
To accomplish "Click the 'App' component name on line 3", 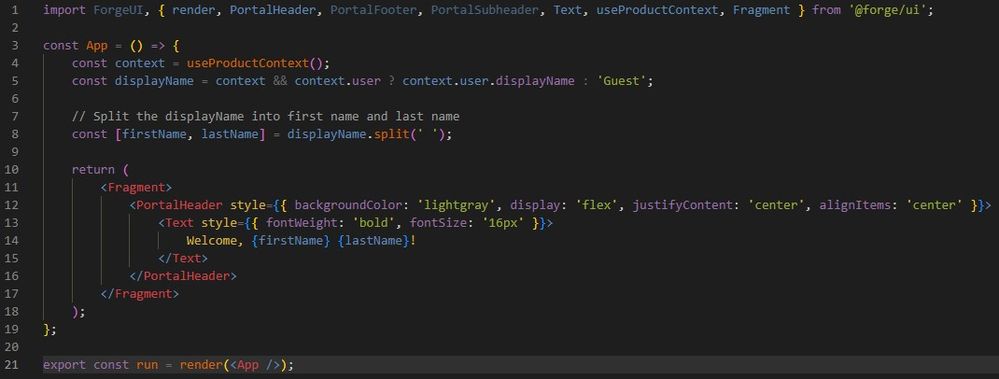I will (97, 46).
